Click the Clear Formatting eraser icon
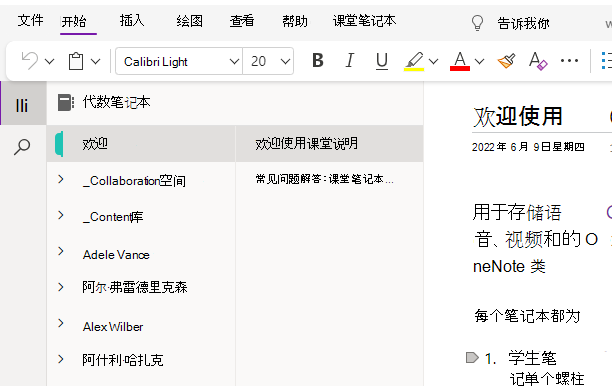The width and height of the screenshot is (612, 386). (538, 61)
